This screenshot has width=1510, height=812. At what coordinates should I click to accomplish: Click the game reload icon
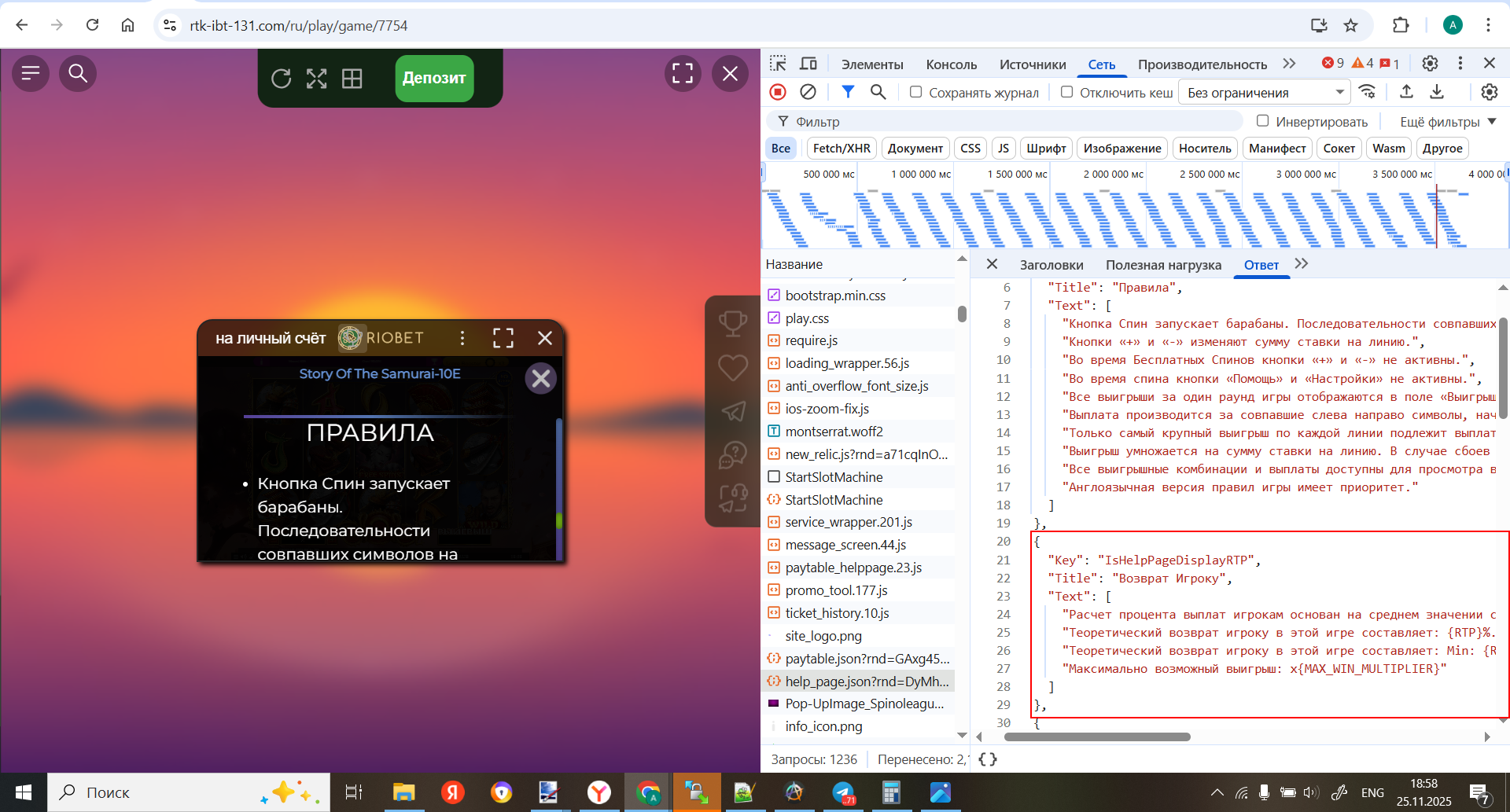(x=281, y=79)
